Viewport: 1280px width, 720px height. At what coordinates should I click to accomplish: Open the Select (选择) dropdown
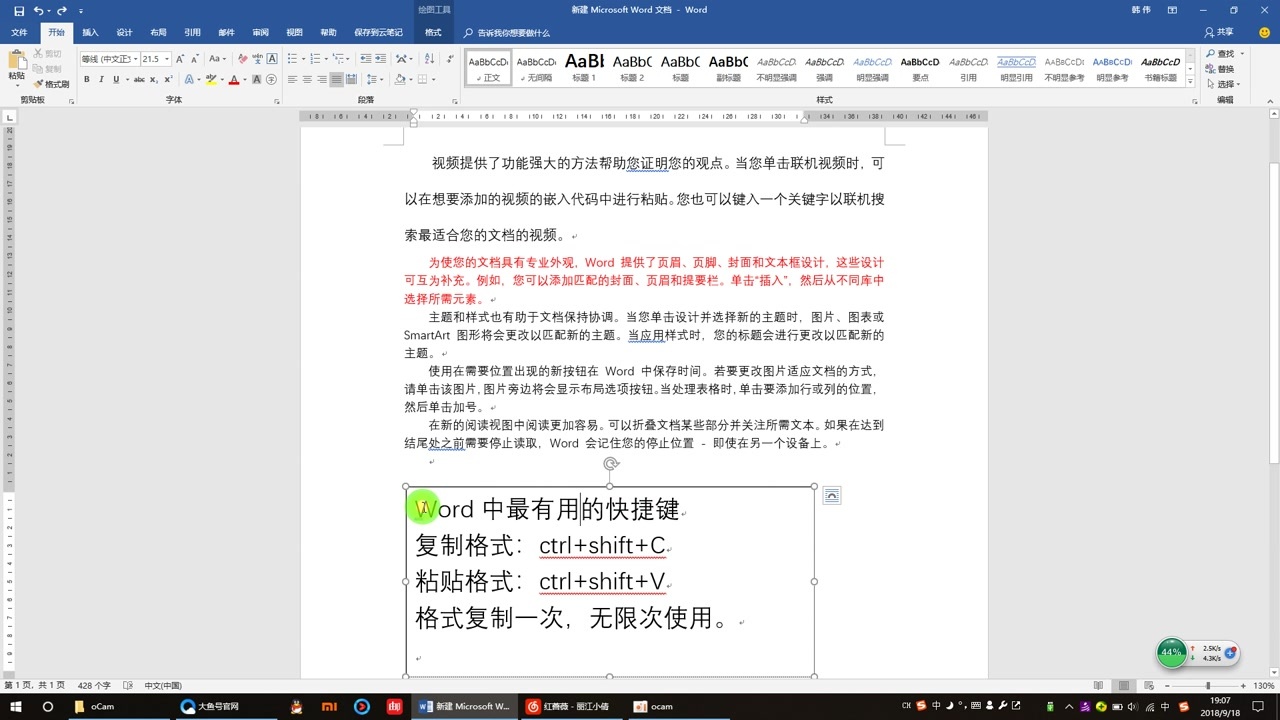(1222, 84)
